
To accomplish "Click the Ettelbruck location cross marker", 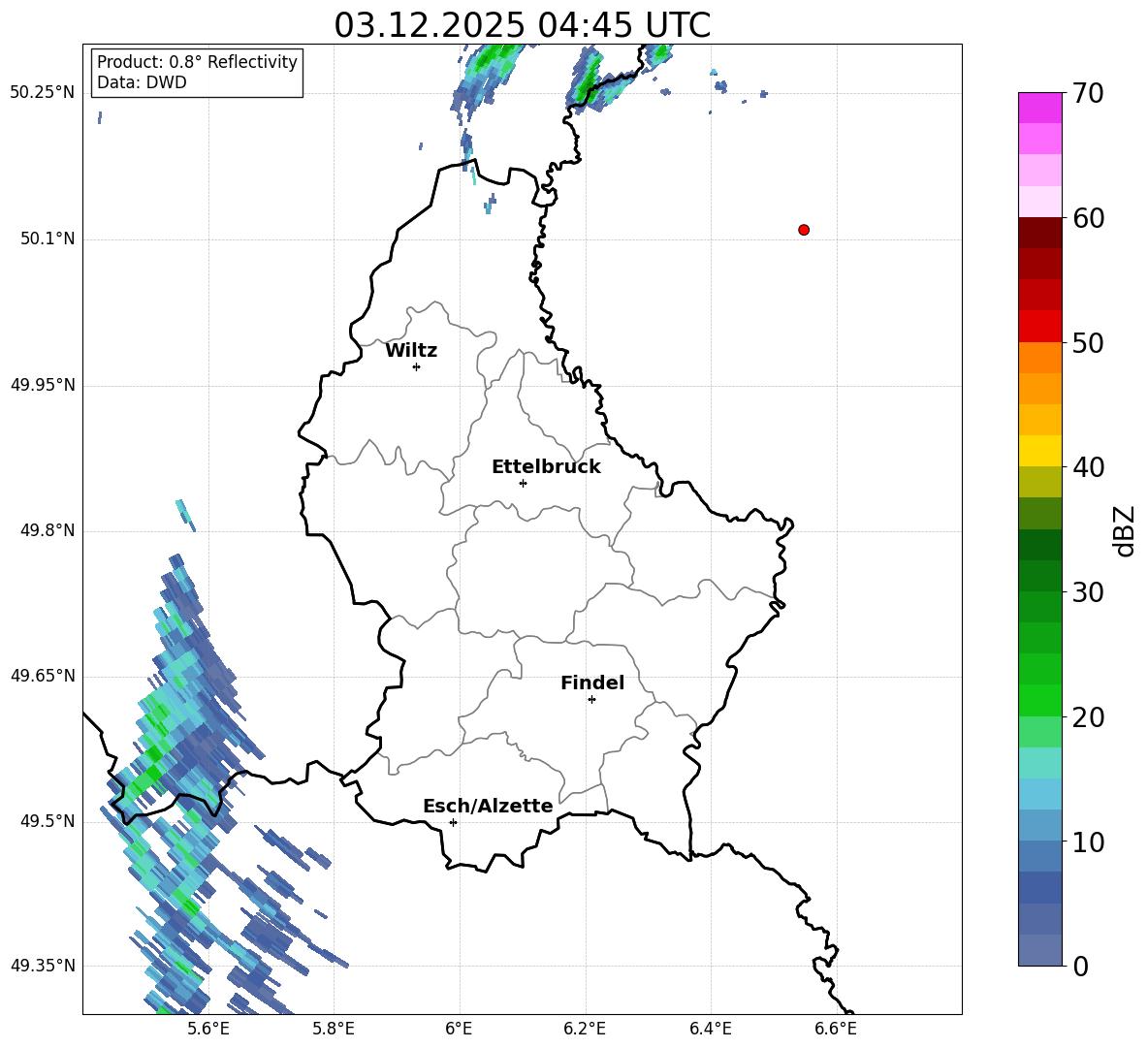I will (523, 483).
